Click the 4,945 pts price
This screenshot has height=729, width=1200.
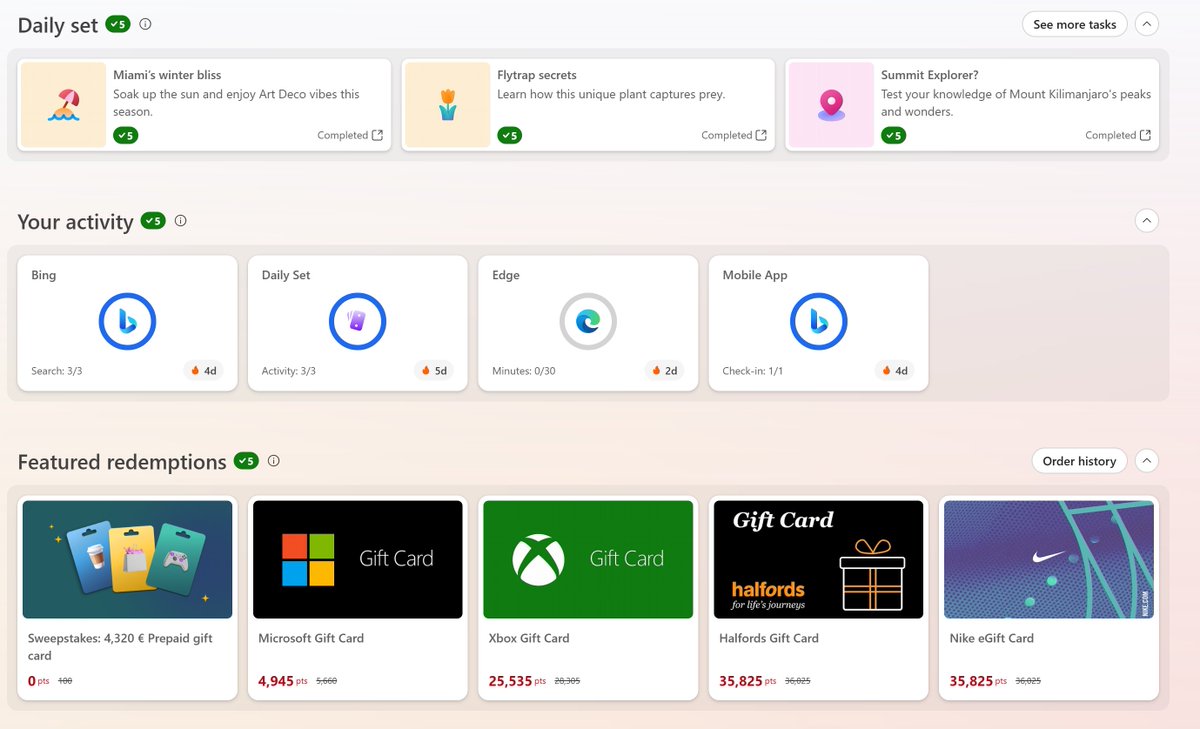tap(284, 681)
